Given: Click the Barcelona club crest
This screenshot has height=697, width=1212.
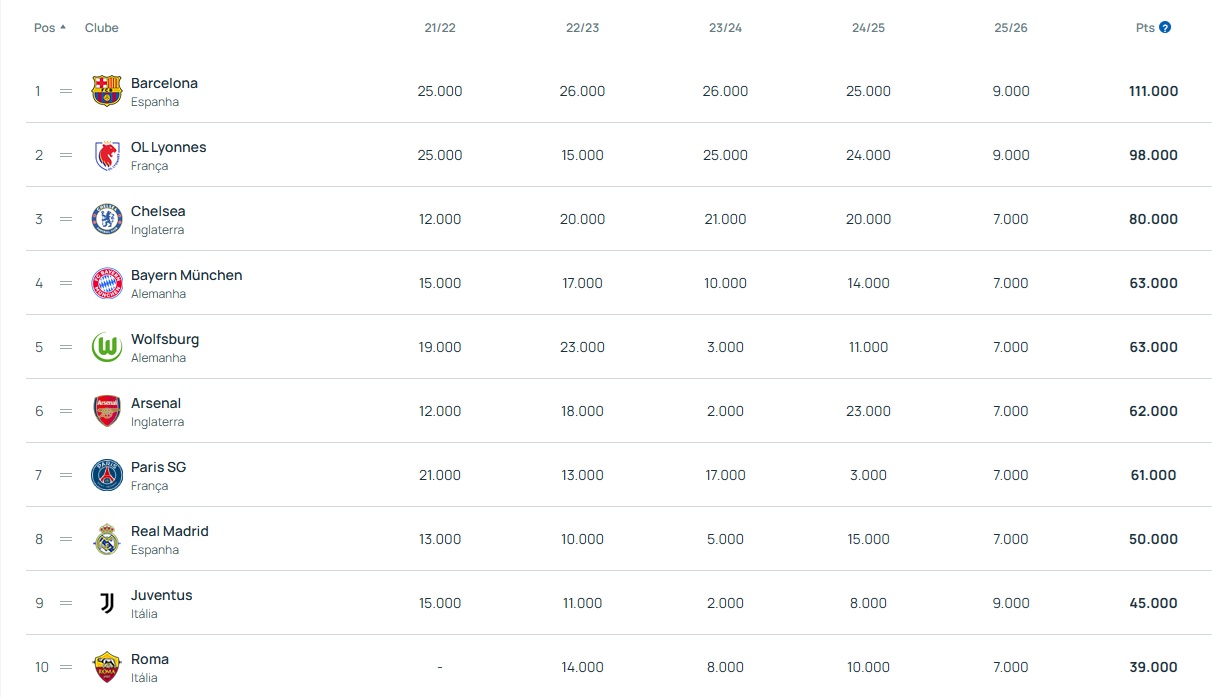Looking at the screenshot, I should coord(107,91).
